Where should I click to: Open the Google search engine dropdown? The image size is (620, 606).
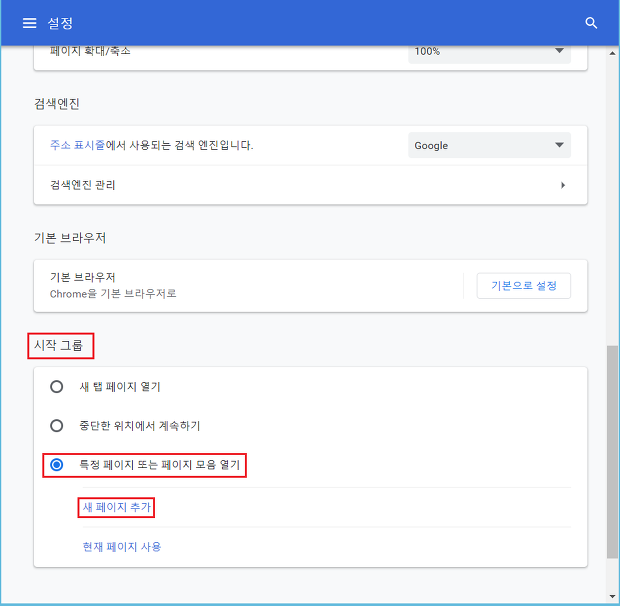pyautogui.click(x=489, y=145)
